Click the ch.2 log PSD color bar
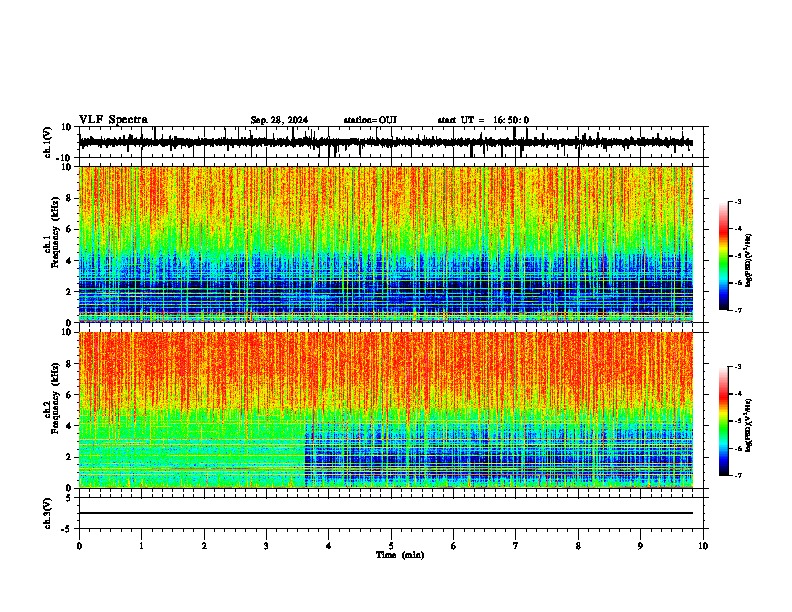Screen dimensions: 792x612 point(723,421)
